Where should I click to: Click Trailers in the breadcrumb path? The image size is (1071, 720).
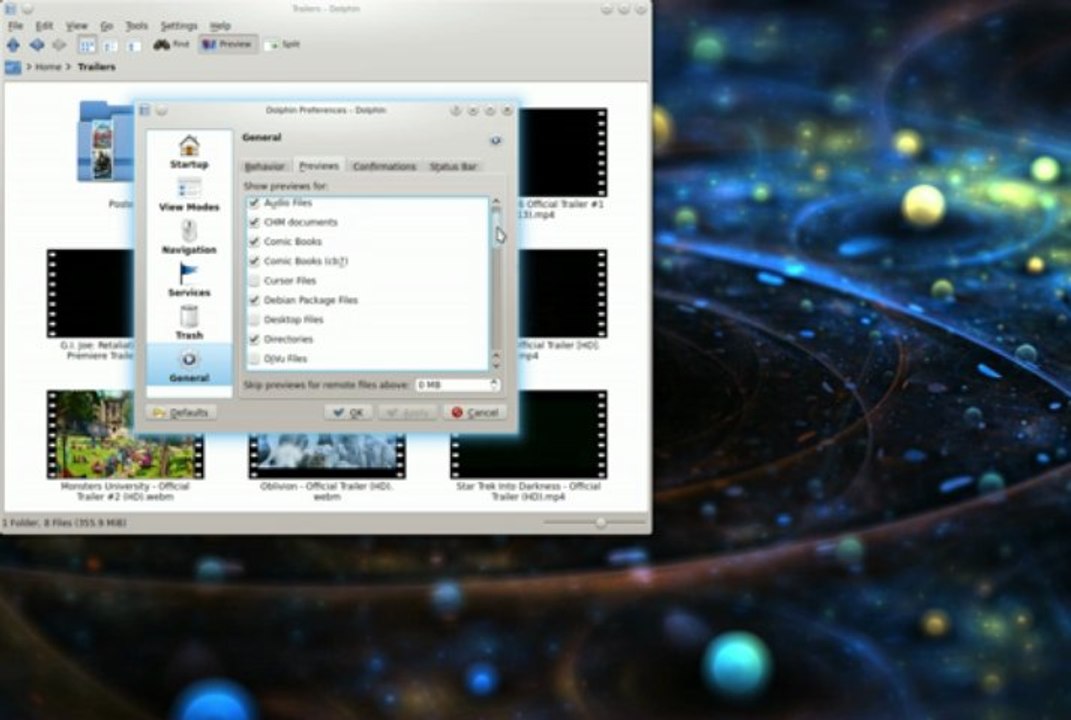[x=96, y=67]
